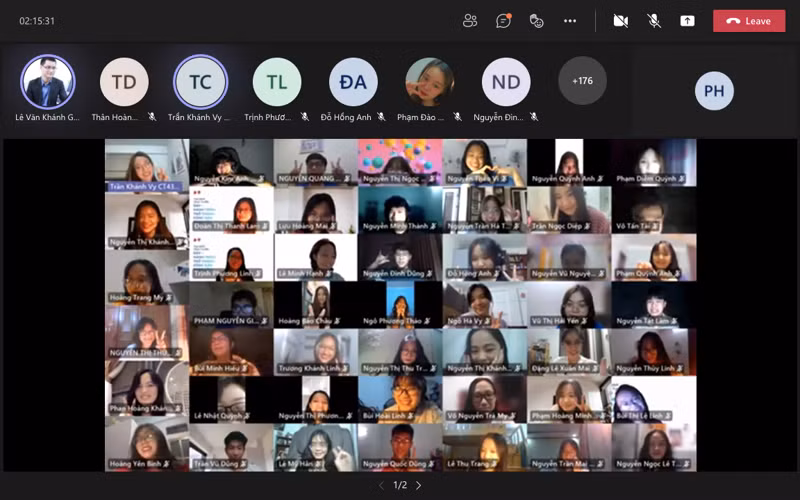The height and width of the screenshot is (500, 800).
Task: Click the TD avatar of Thân Hoàn
Action: [124, 82]
